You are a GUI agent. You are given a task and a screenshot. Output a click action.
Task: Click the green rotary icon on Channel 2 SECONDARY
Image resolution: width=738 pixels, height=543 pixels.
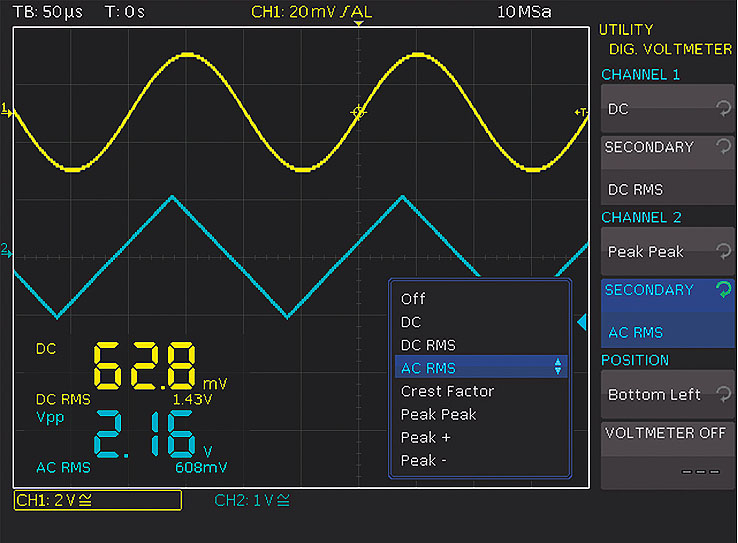(x=723, y=290)
